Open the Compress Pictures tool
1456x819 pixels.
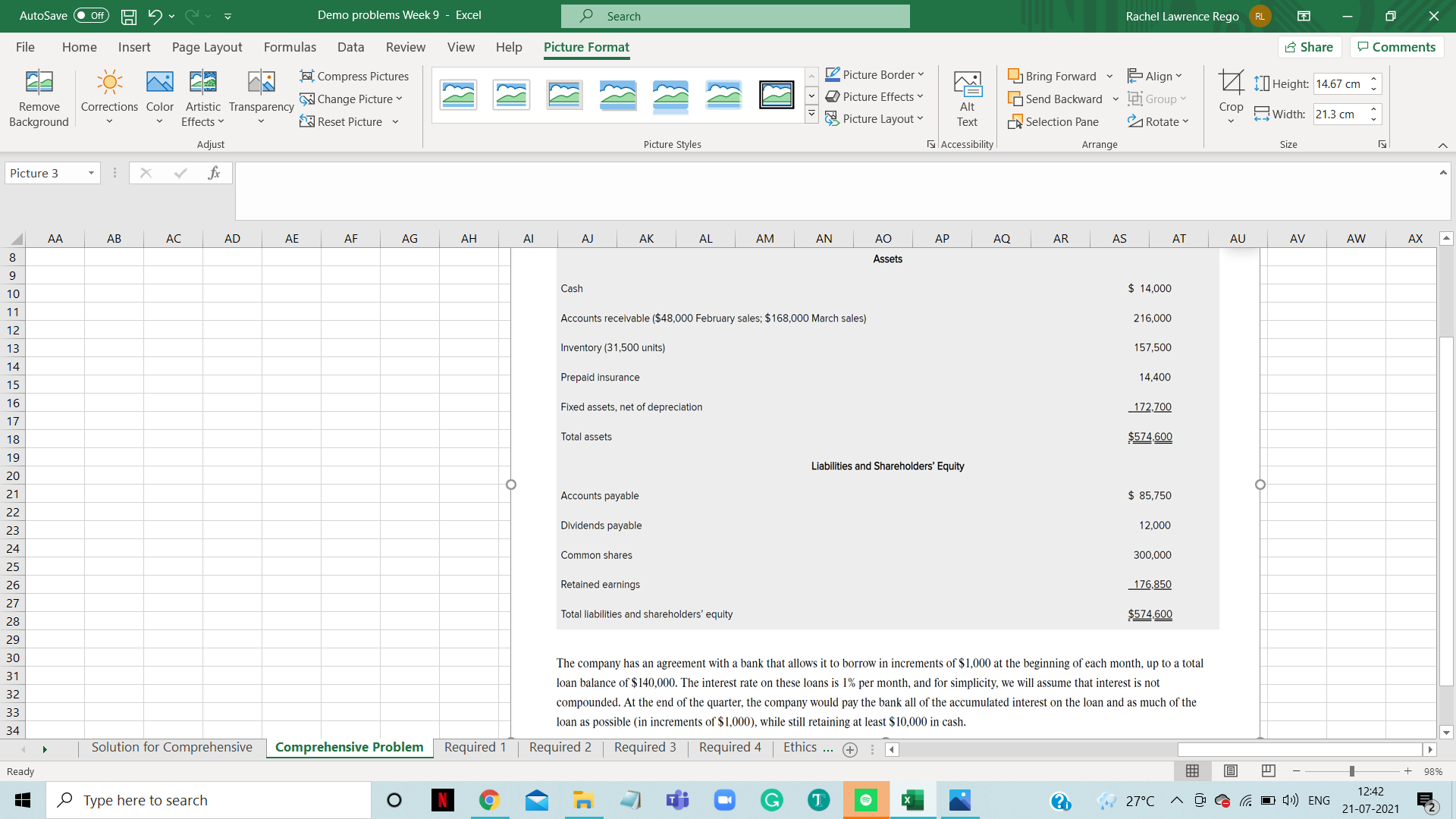[x=354, y=76]
